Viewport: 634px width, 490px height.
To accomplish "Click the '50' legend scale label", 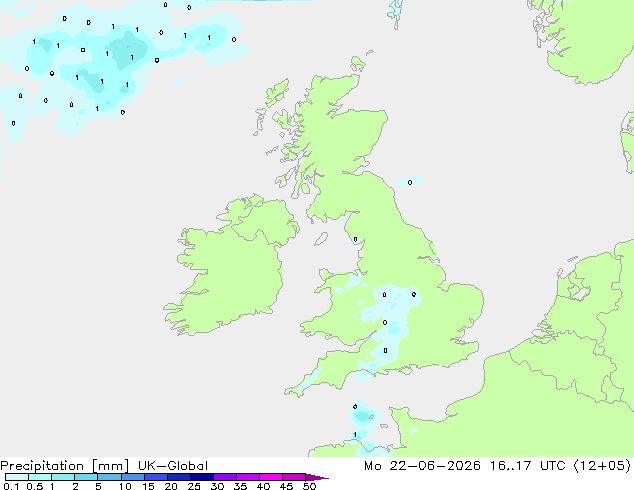I will point(309,486).
